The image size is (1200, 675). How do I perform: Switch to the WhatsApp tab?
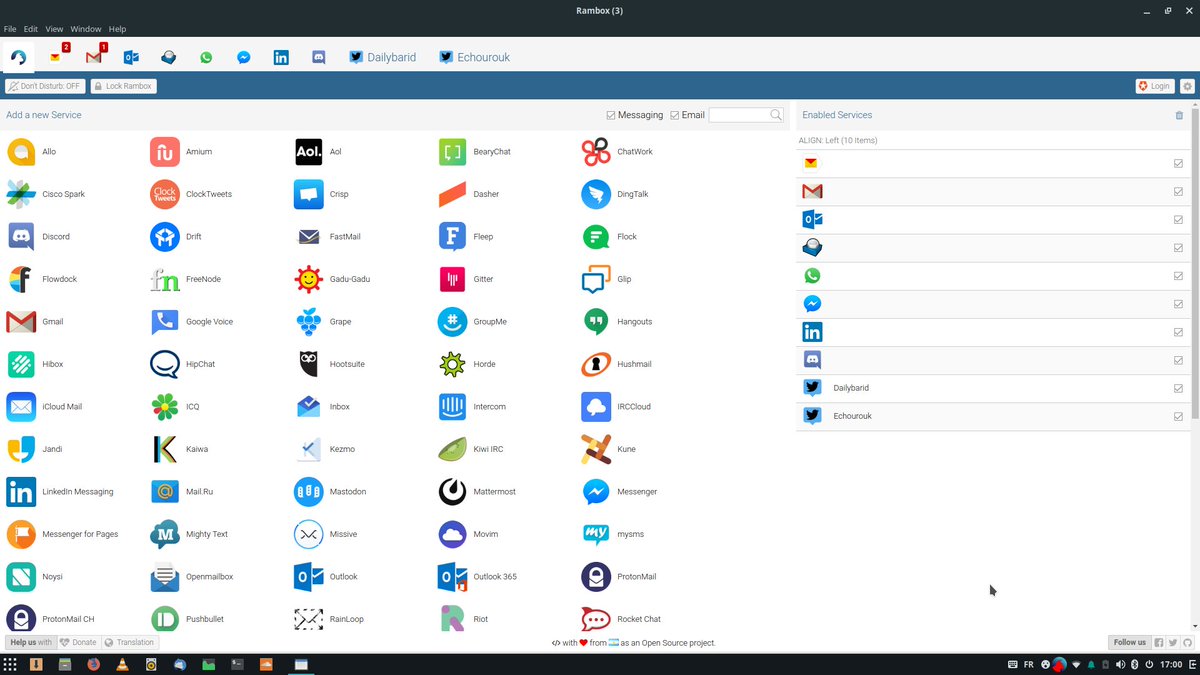point(206,57)
